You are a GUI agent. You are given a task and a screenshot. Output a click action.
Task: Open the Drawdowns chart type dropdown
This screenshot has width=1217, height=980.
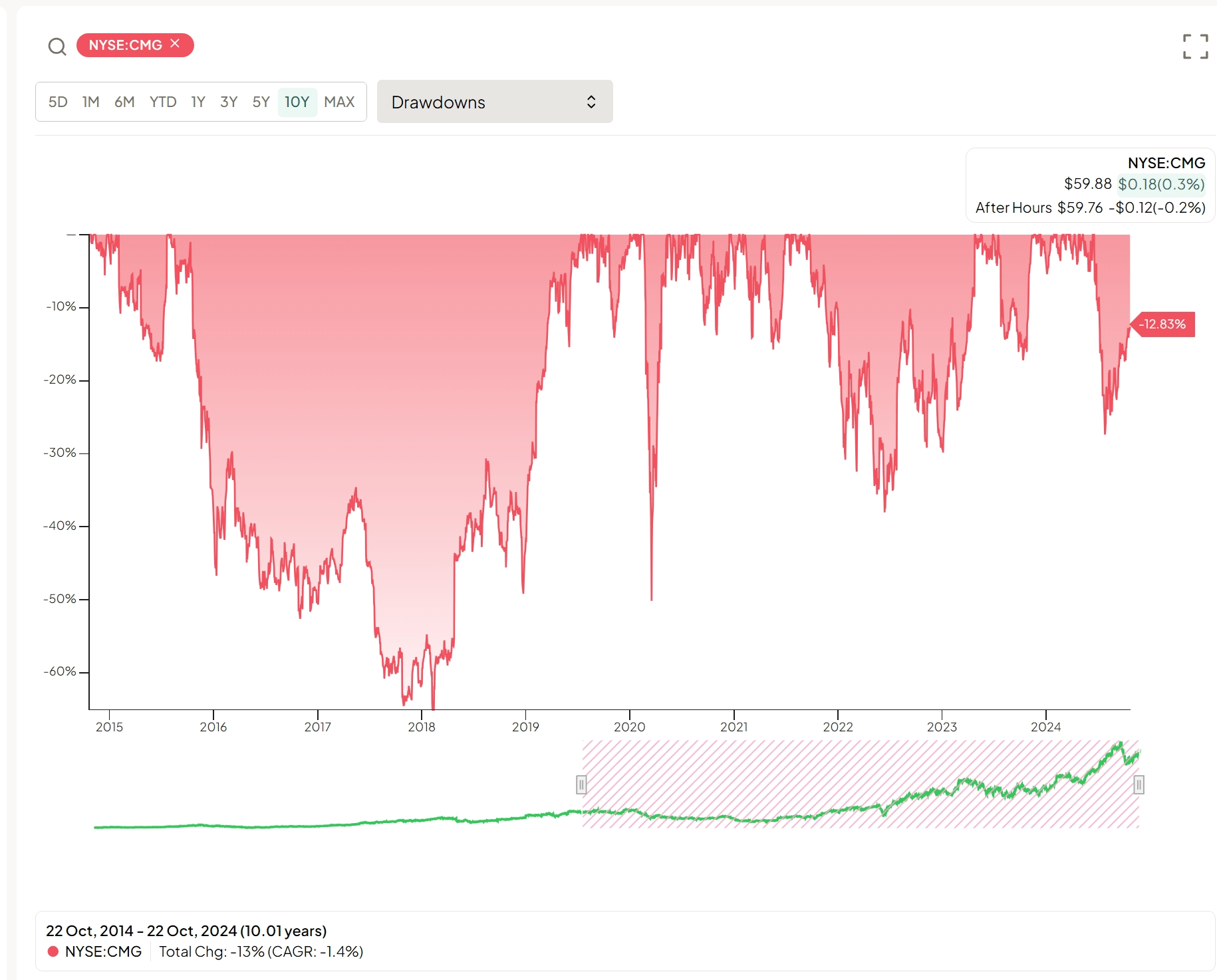[495, 102]
